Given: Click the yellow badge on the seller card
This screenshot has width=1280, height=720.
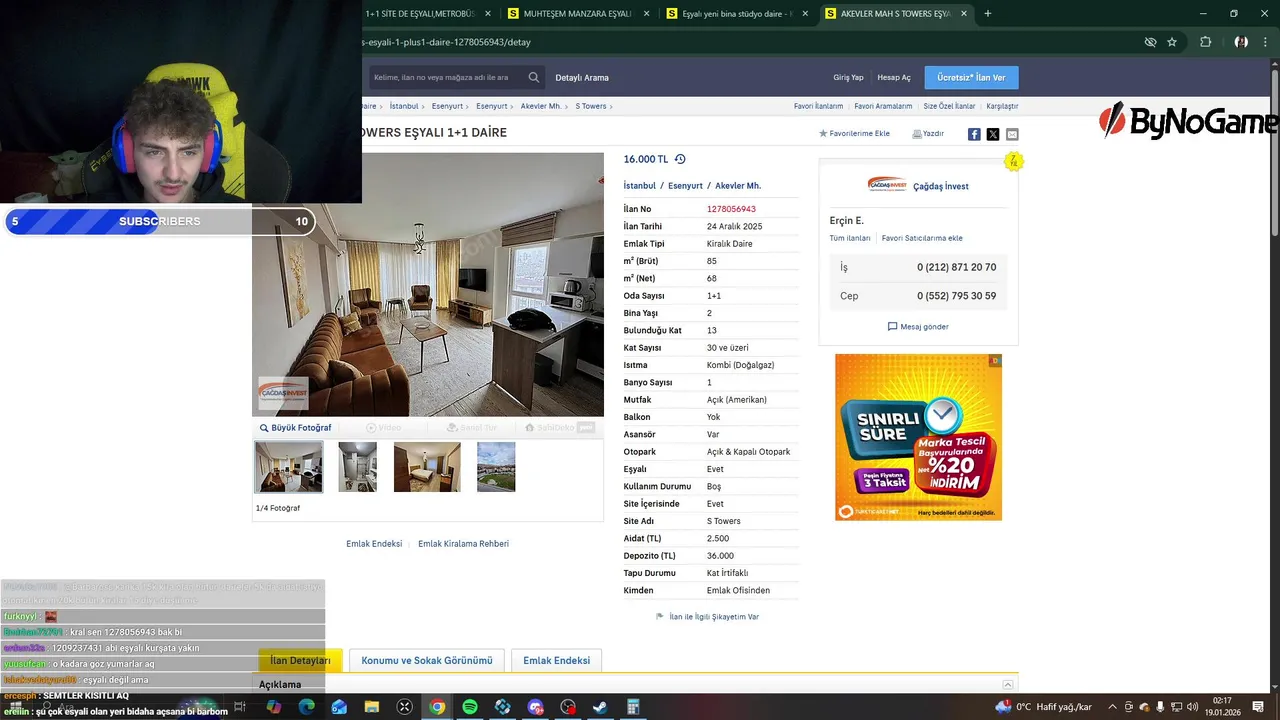Looking at the screenshot, I should tap(1014, 161).
